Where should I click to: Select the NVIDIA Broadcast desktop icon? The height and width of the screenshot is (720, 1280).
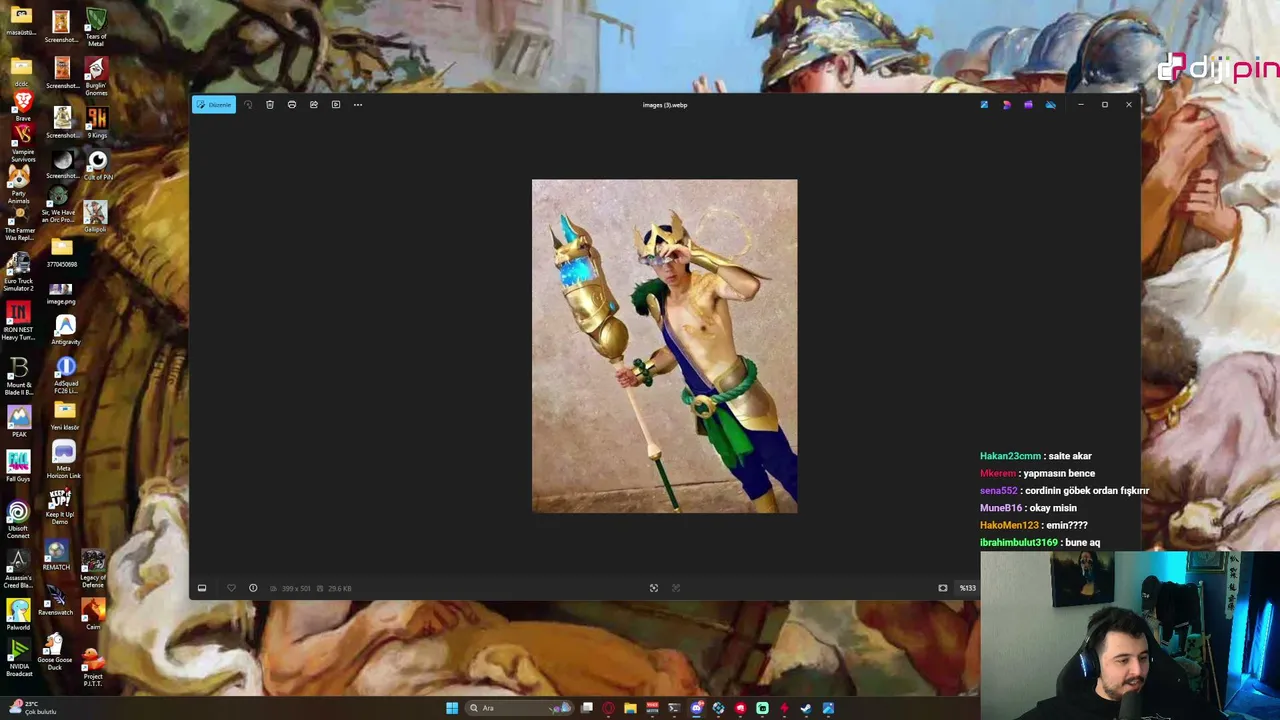pos(19,658)
